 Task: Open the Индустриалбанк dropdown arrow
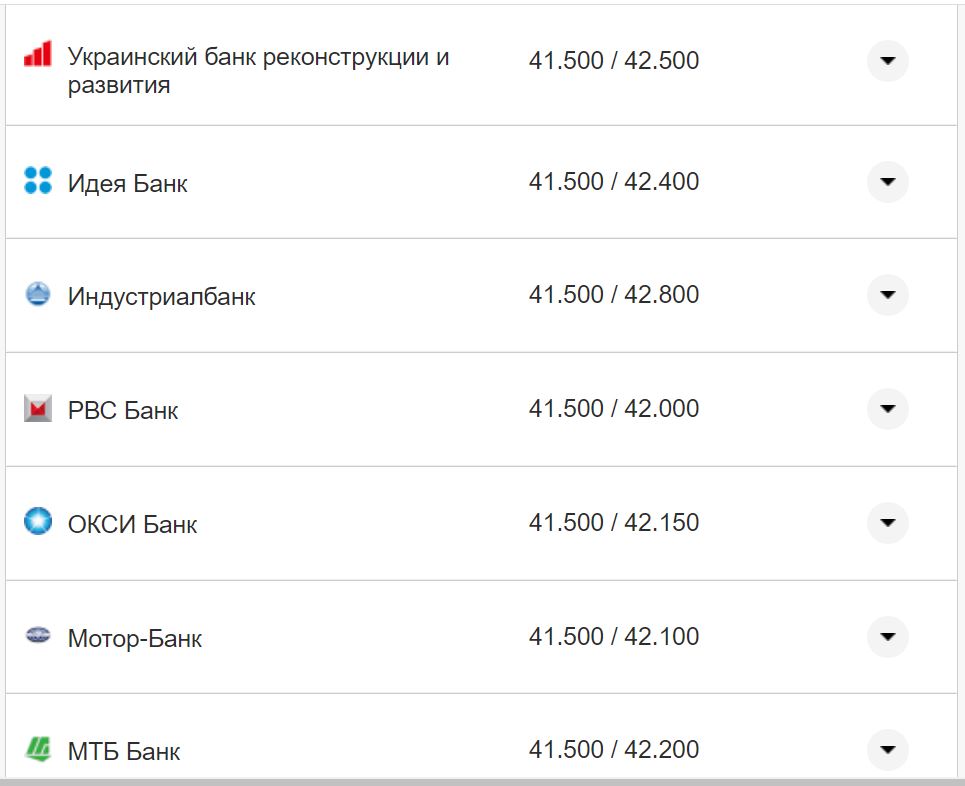coord(887,295)
